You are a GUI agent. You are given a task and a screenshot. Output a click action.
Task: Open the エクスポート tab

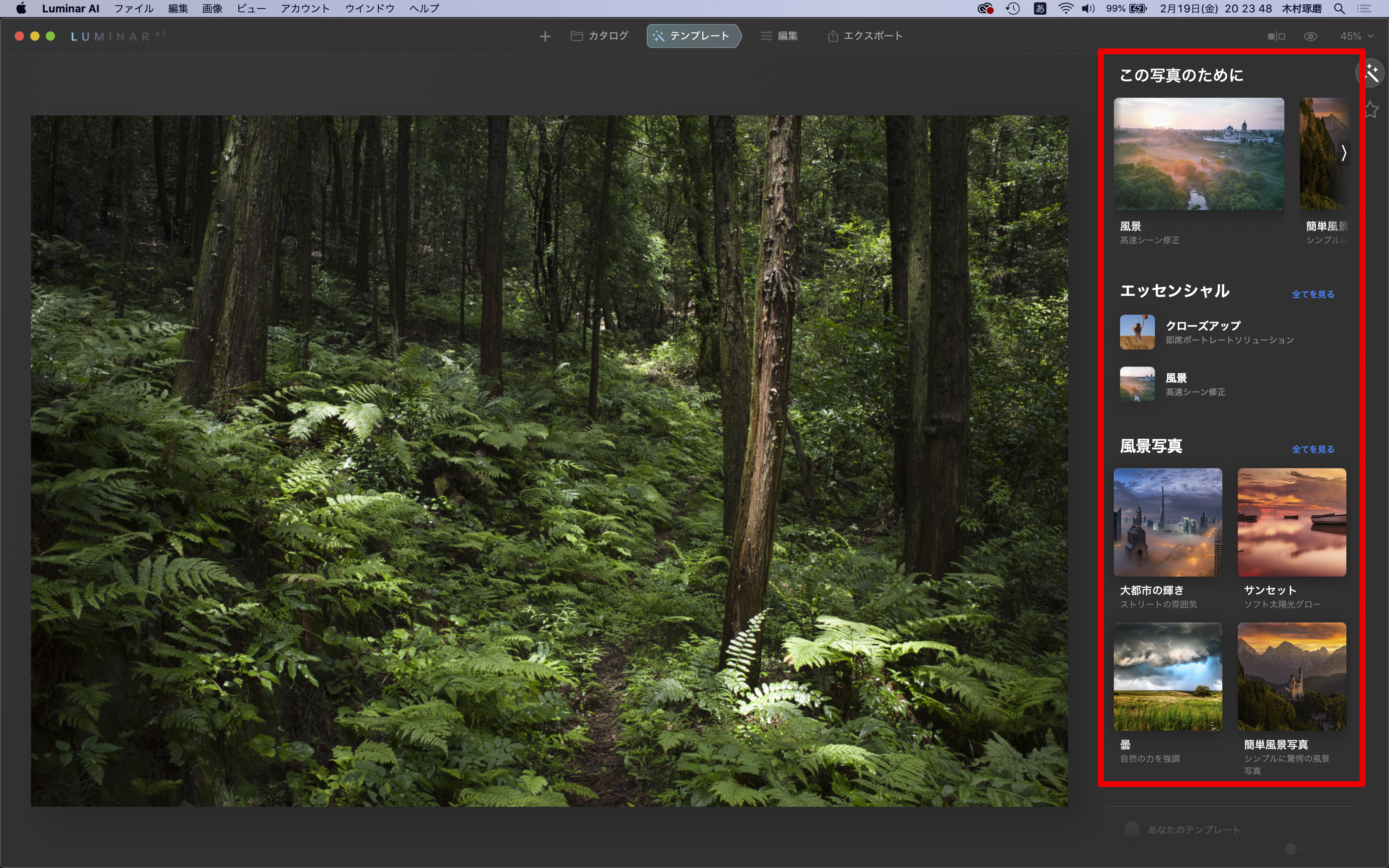click(865, 36)
